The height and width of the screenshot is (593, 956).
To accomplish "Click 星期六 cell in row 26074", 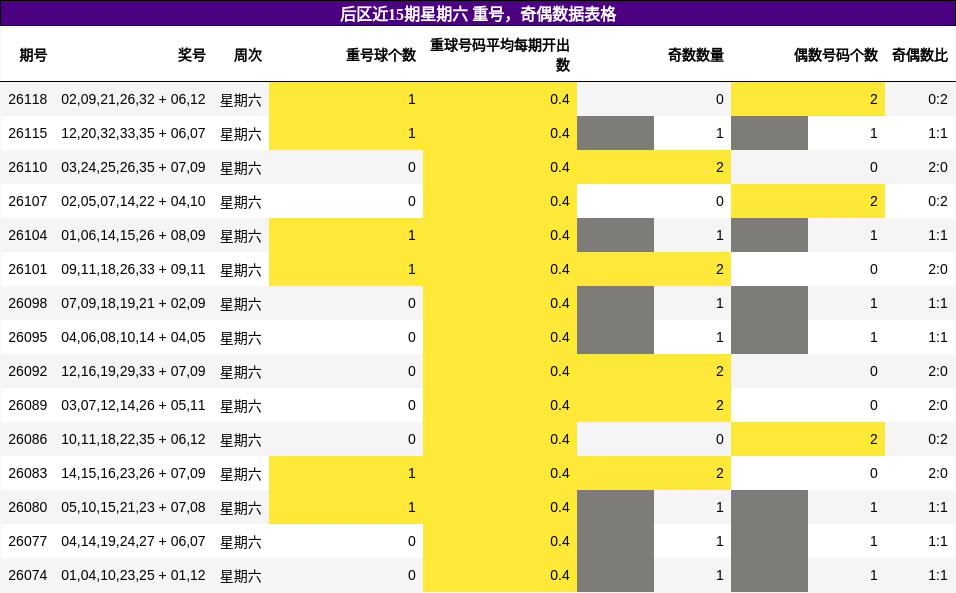I will [241, 576].
